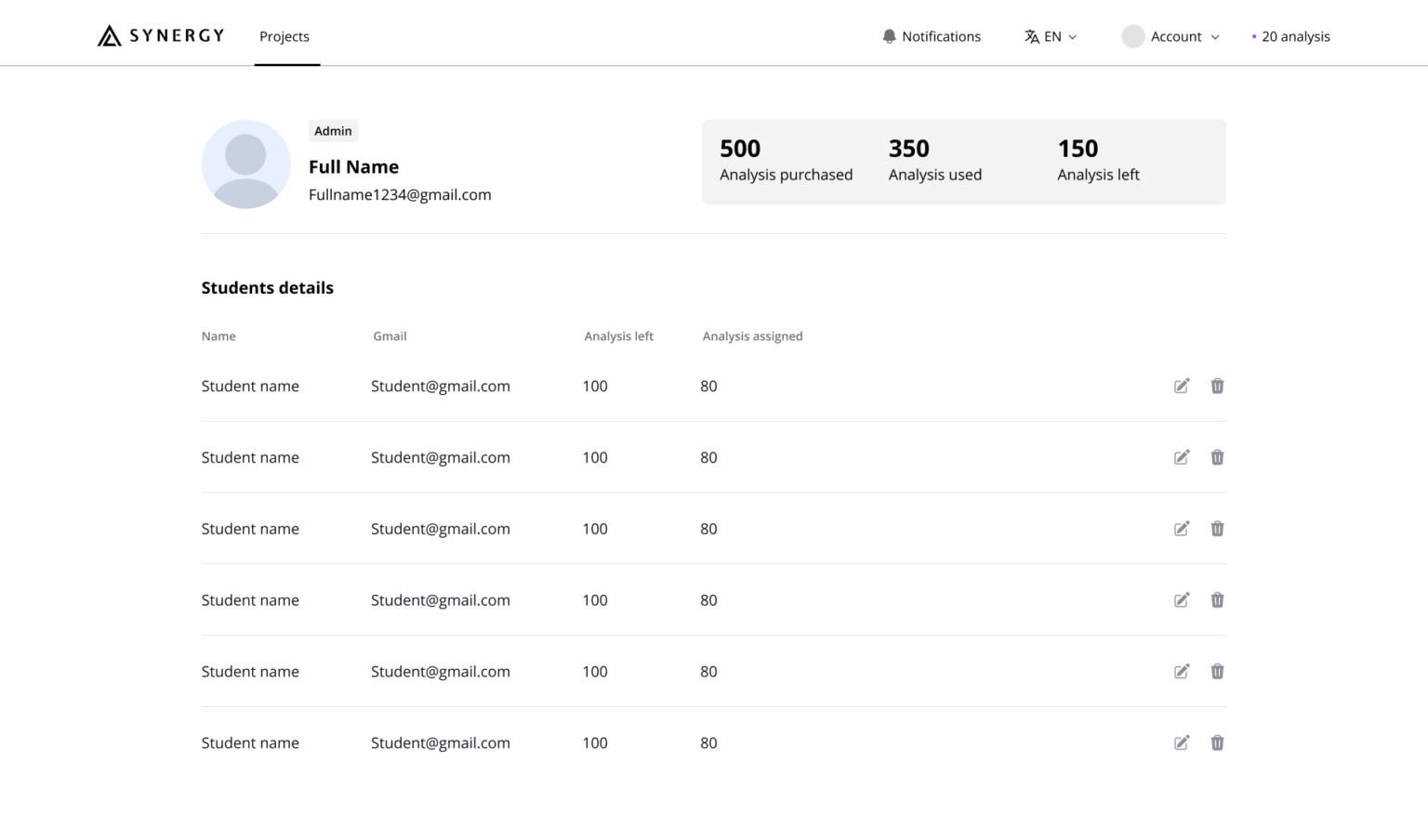Image resolution: width=1428 pixels, height=840 pixels.
Task: Click the Admin role badge
Action: (x=333, y=131)
